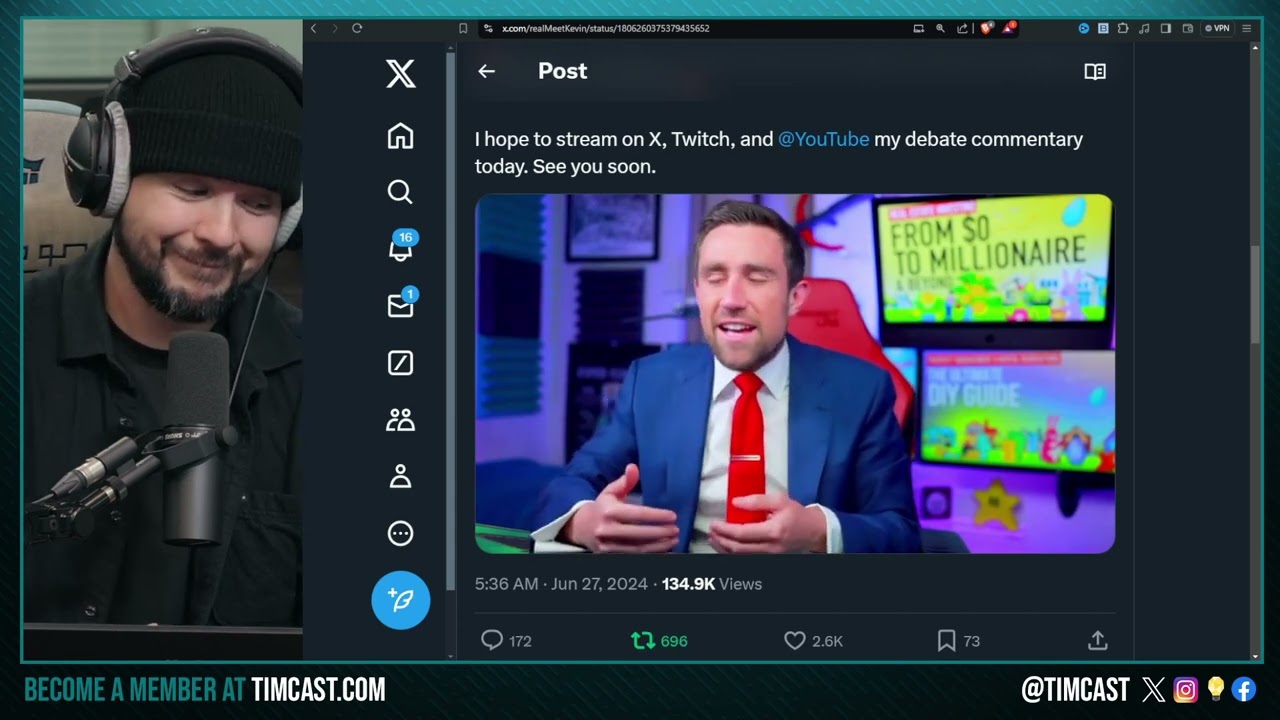This screenshot has height=720, width=1280.
Task: Open the More circle-dots menu
Action: (400, 534)
